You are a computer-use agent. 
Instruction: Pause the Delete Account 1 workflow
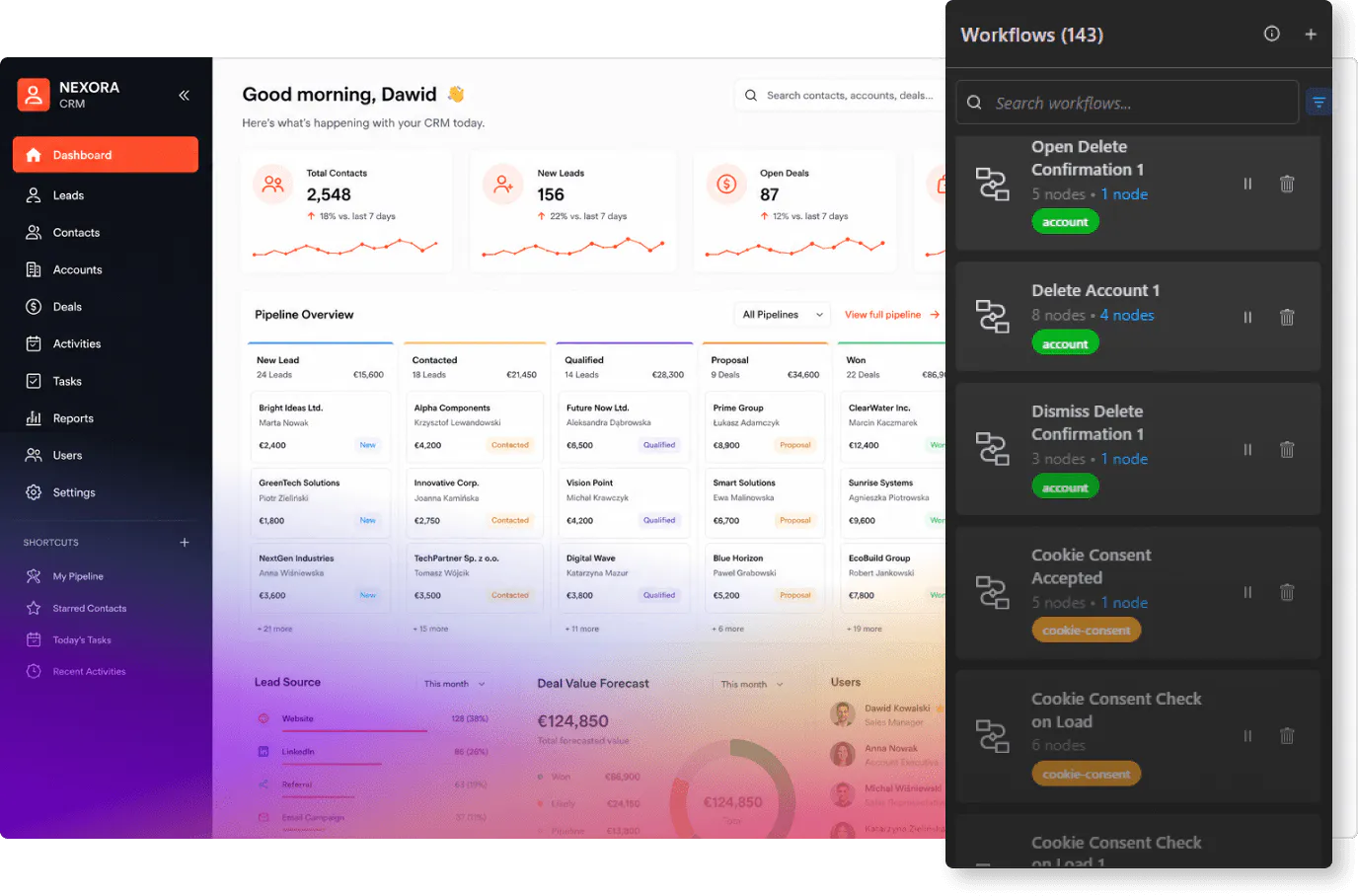[1247, 317]
